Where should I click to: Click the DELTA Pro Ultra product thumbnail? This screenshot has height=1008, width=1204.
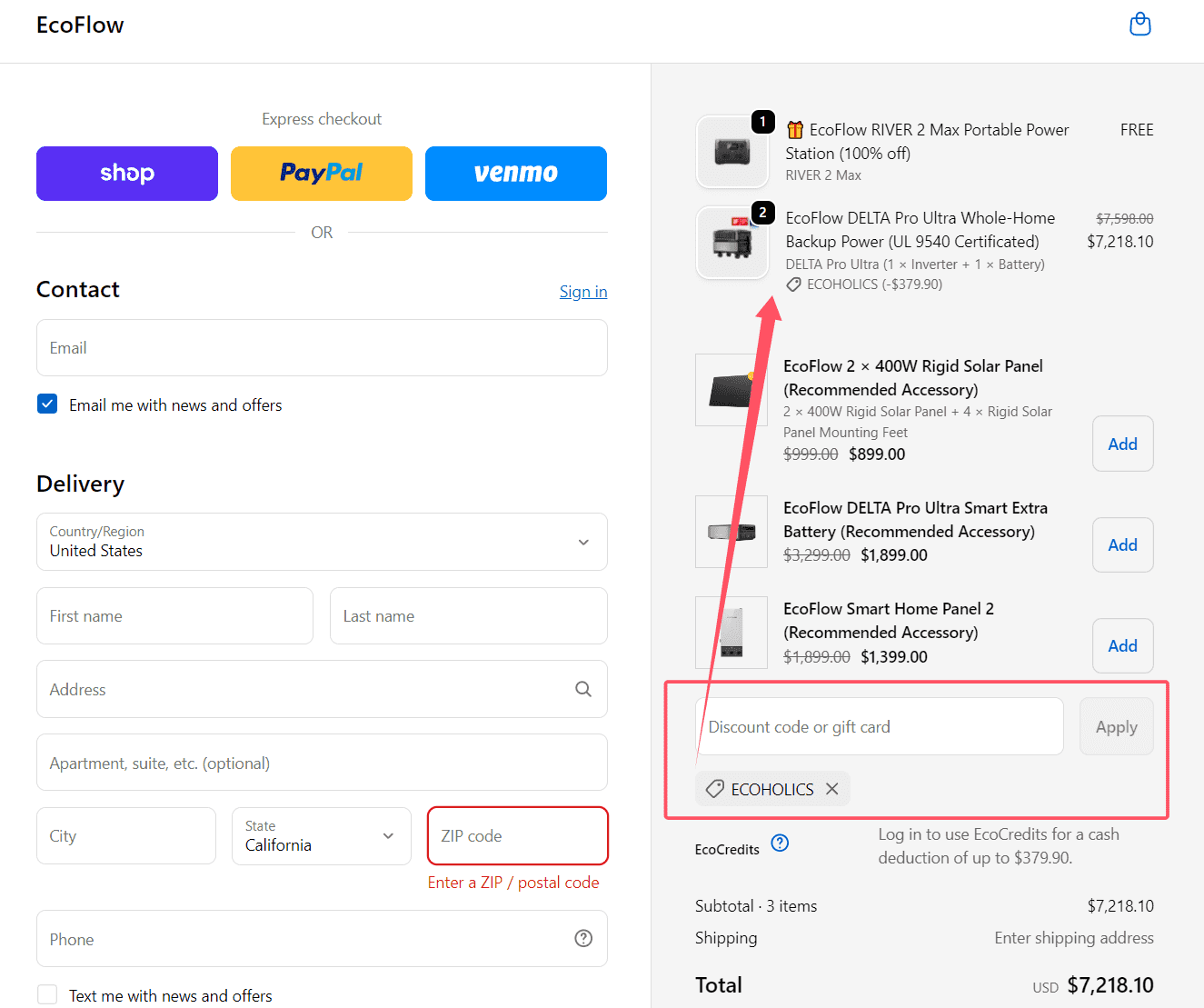(732, 243)
